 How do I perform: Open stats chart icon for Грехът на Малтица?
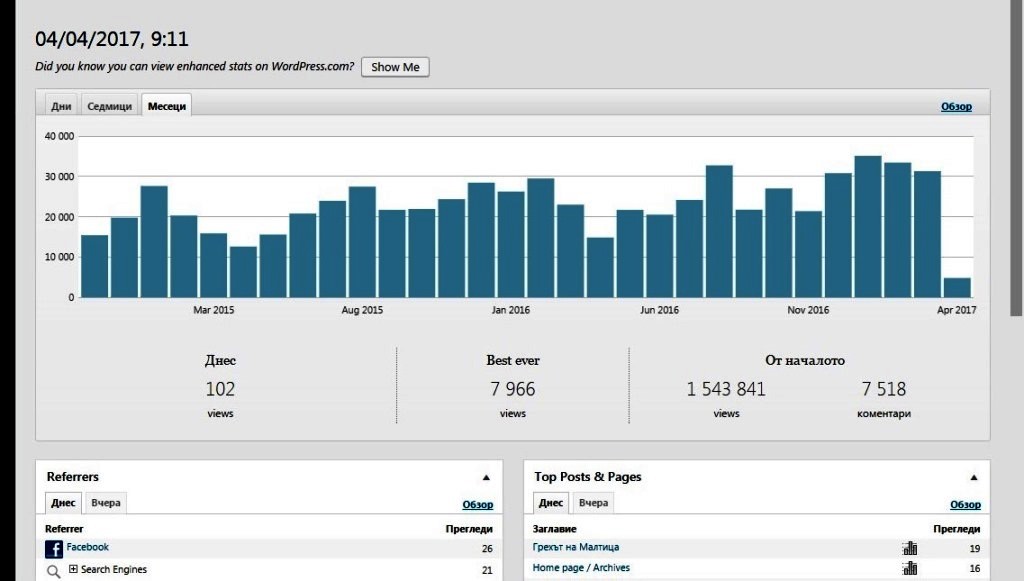pos(910,548)
